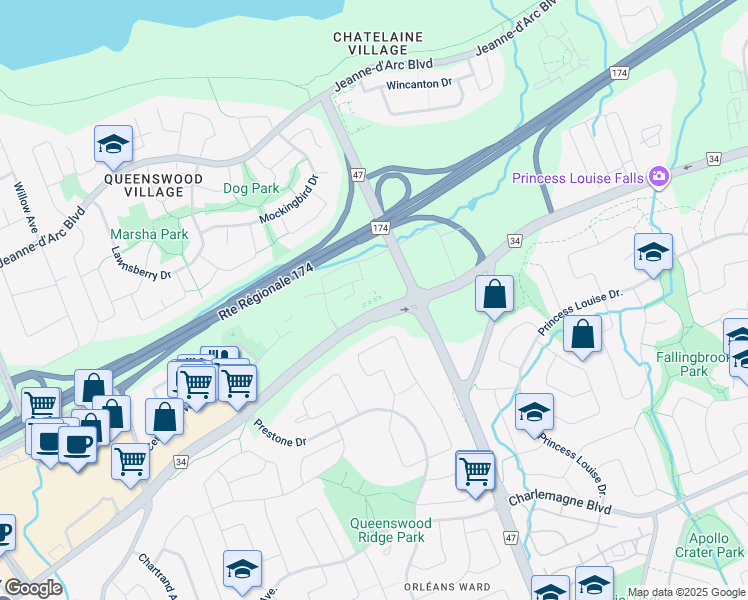Screen dimensions: 748x600
Task: Select the school marker left of Princess Louise Dr.
Action: click(534, 413)
